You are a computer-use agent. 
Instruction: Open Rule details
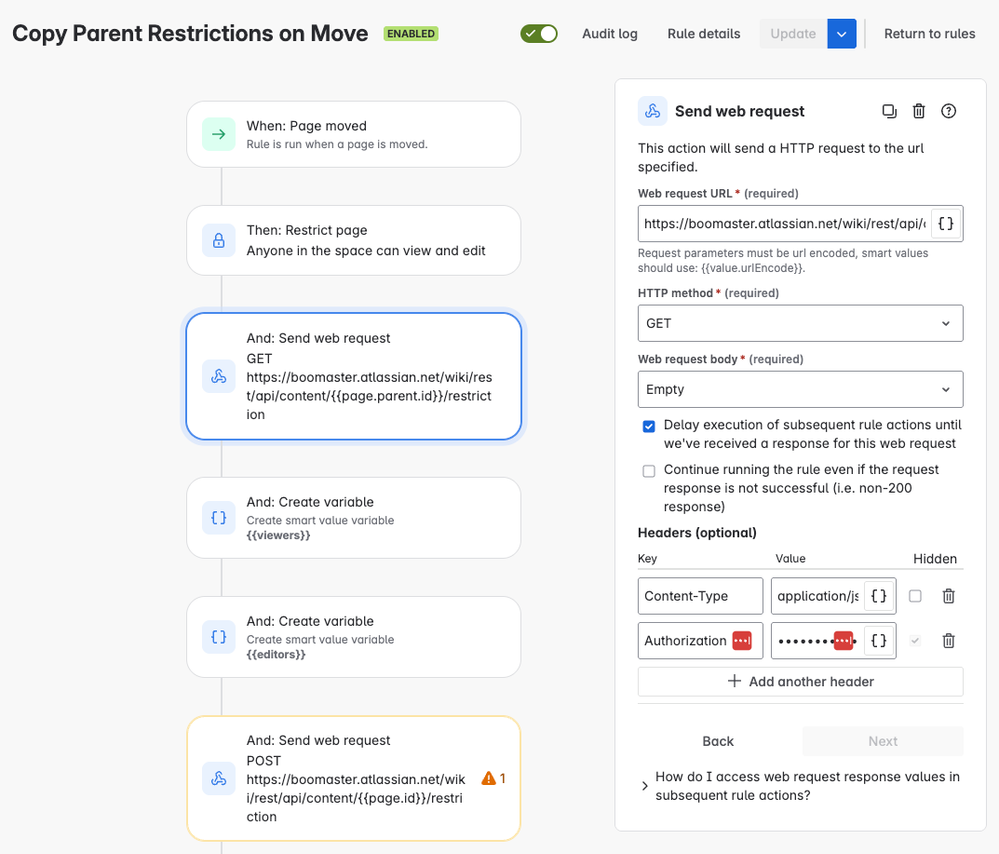pyautogui.click(x=704, y=34)
